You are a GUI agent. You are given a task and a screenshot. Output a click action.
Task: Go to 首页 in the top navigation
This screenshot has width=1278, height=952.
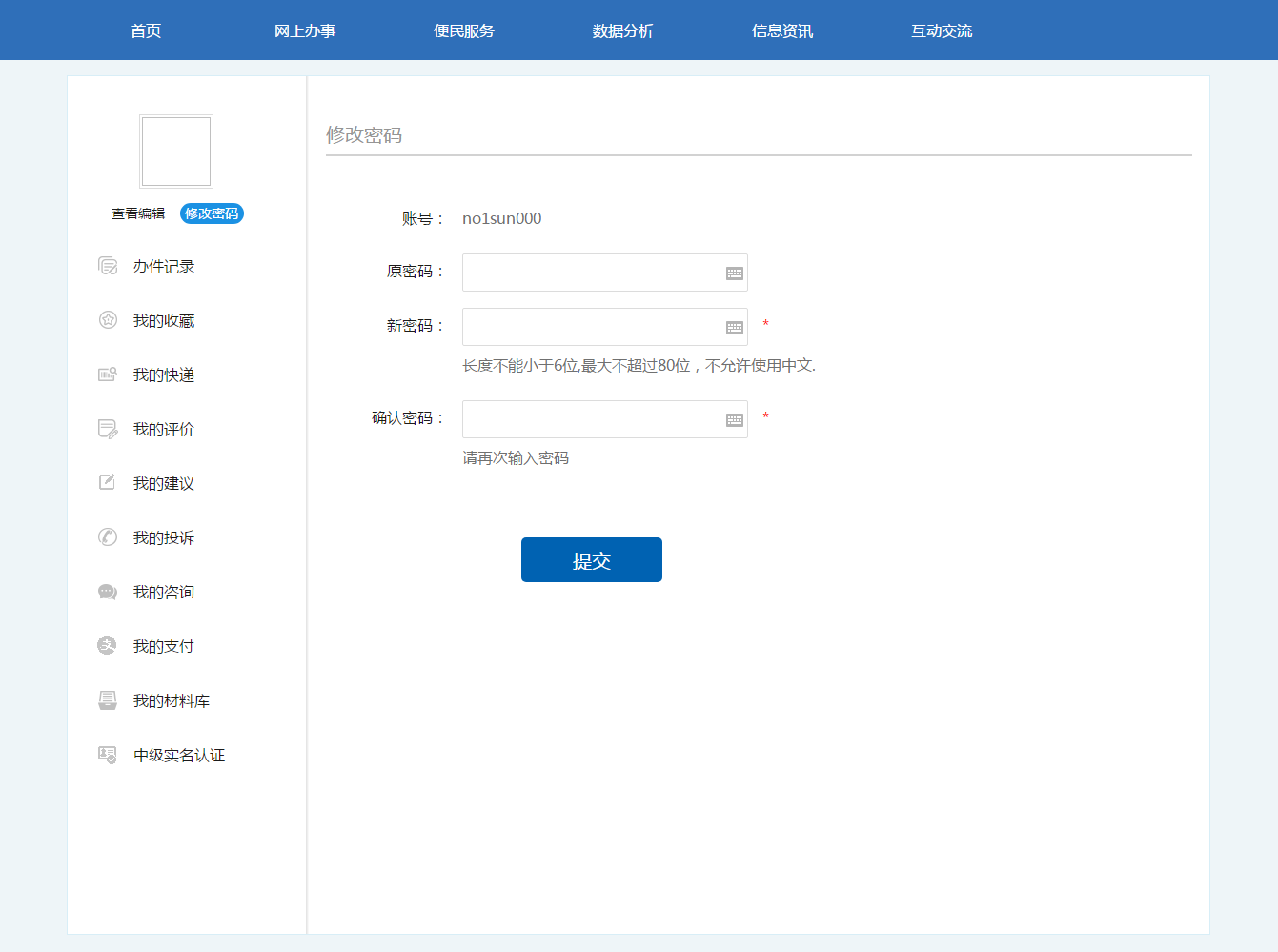(x=146, y=30)
